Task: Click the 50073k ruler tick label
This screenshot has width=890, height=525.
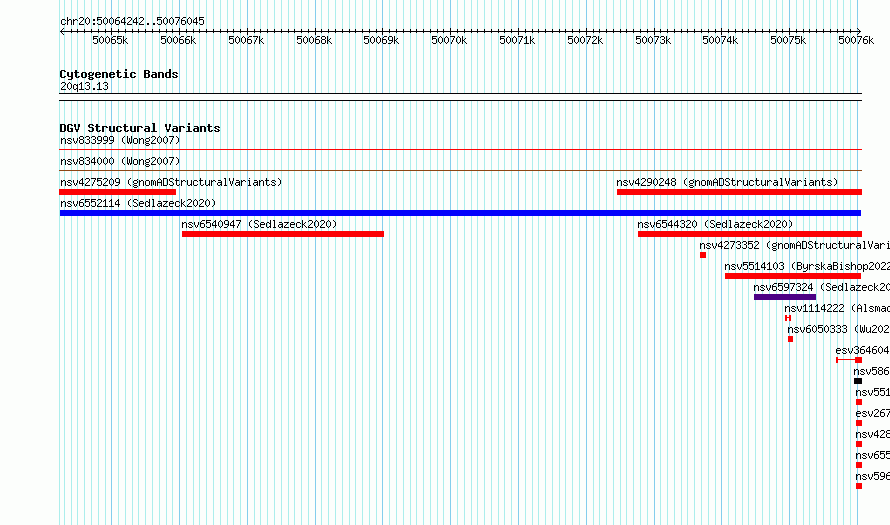Action: point(653,40)
